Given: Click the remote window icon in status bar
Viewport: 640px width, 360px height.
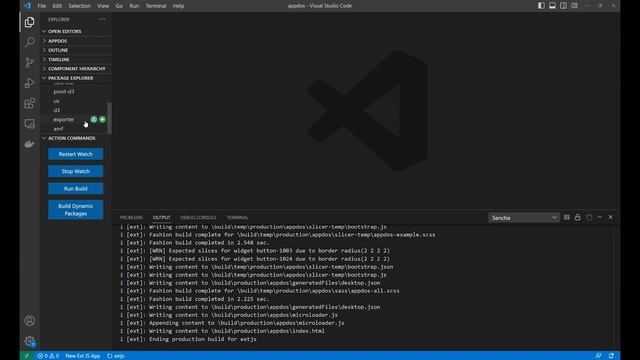Looking at the screenshot, I should 27,356.
